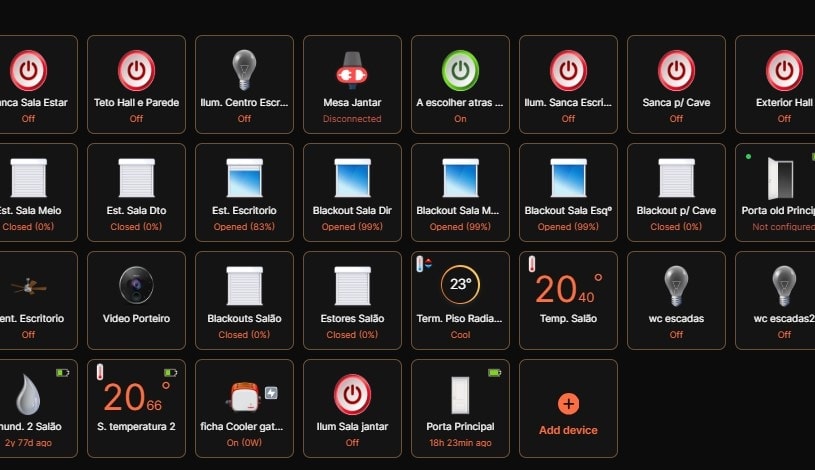Screen dimensions: 815x470
Task: Click the Est. Sala Dto shutter icon
Action: [136, 178]
